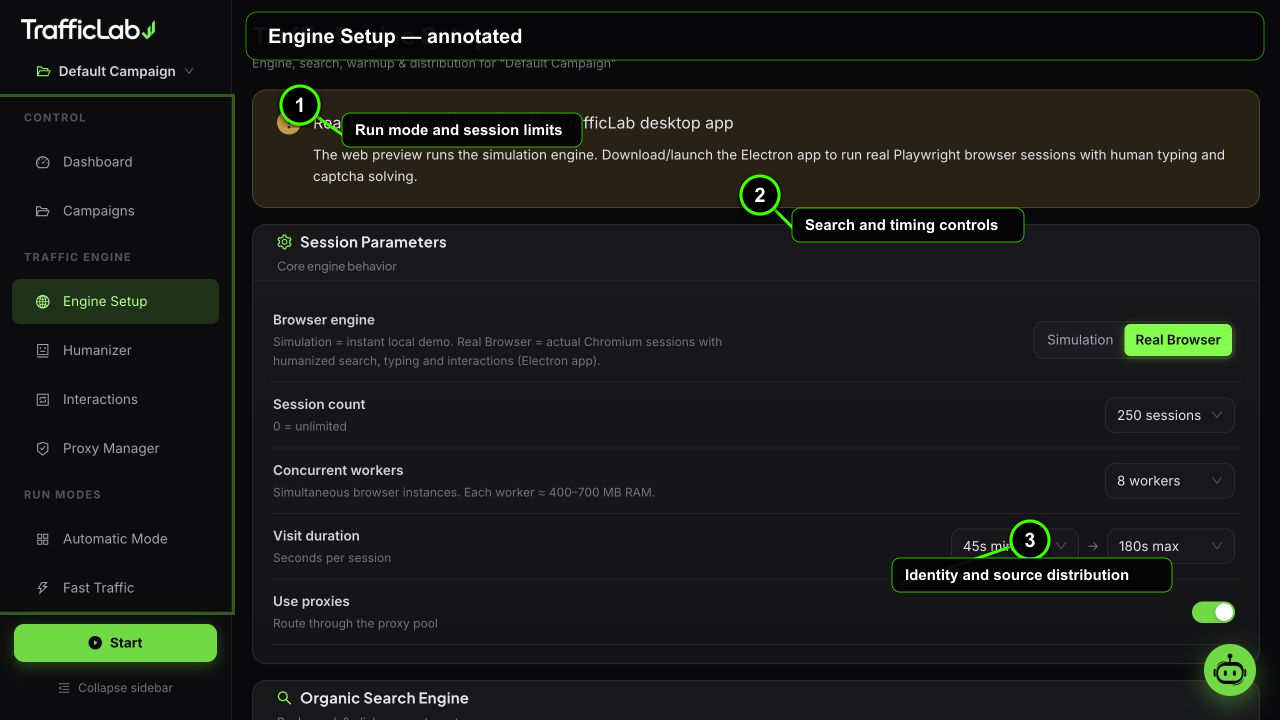Click the Fast Traffic lightning icon
The image size is (1280, 720).
click(42, 587)
